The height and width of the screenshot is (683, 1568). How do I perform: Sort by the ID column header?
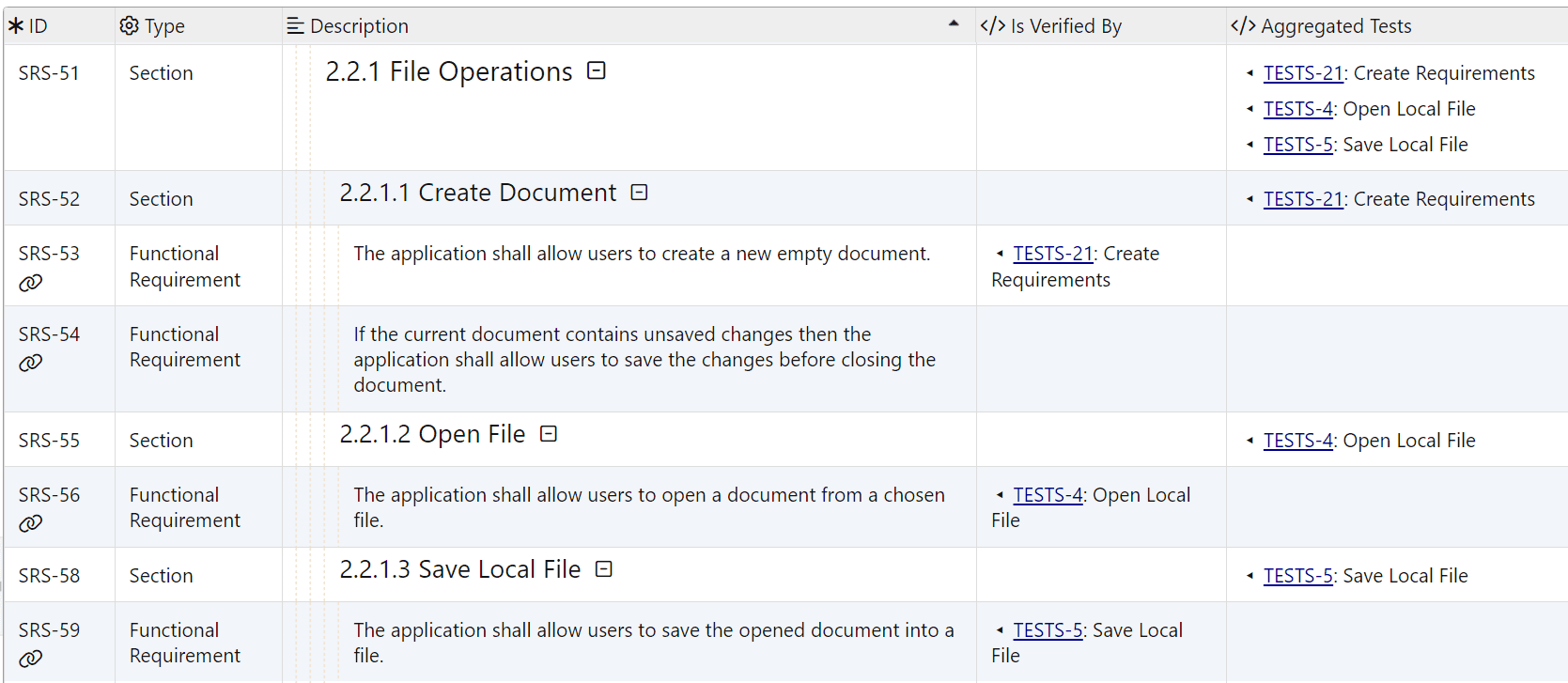(x=59, y=25)
